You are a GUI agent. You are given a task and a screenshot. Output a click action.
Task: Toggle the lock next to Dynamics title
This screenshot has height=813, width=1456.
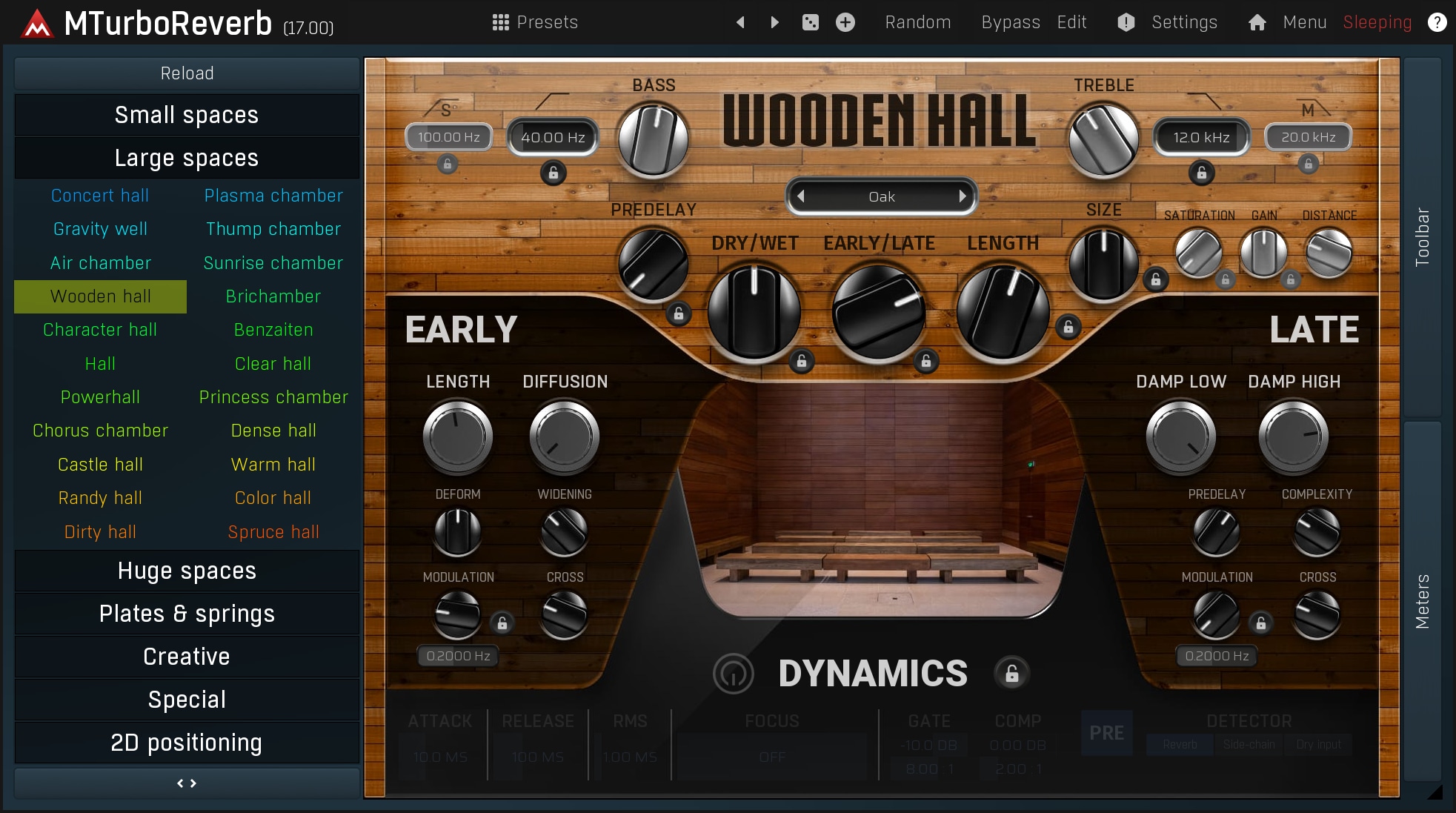[1011, 674]
